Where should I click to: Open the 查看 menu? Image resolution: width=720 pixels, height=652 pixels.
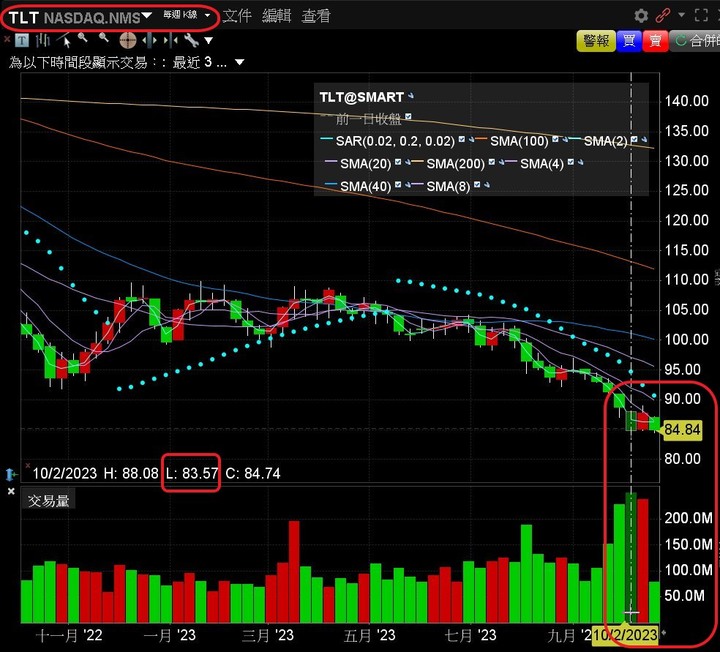(x=316, y=16)
